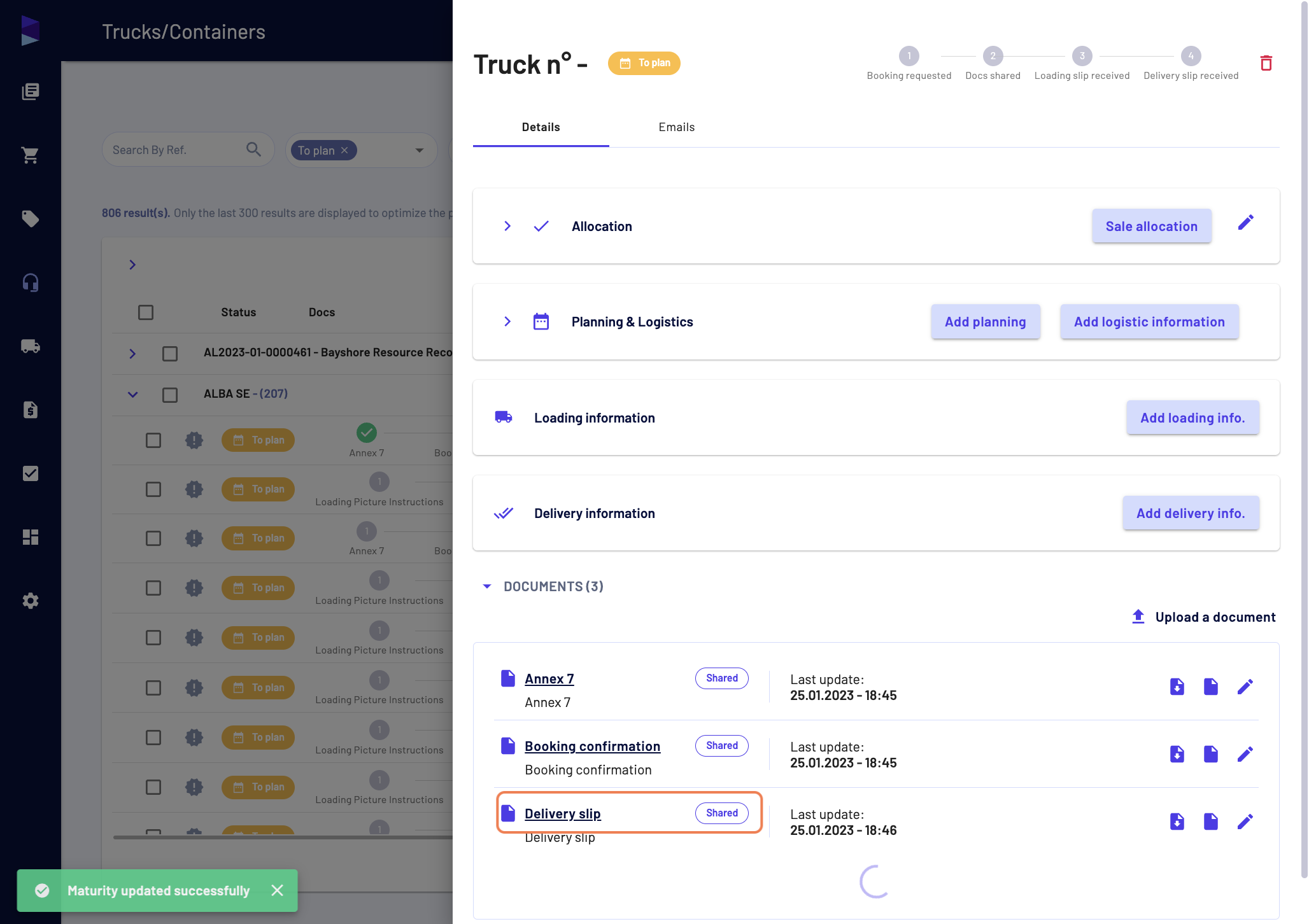Select the Details tab
1309x924 pixels.
(541, 127)
